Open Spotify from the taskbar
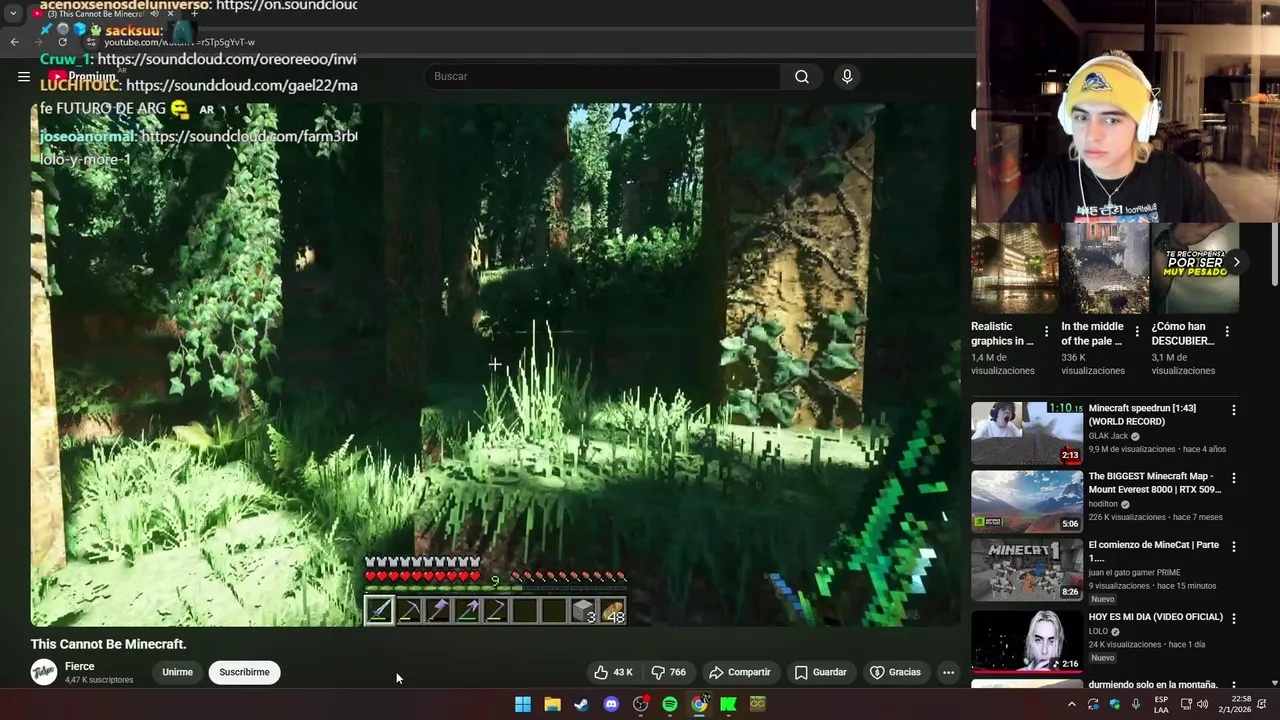 pos(670,704)
